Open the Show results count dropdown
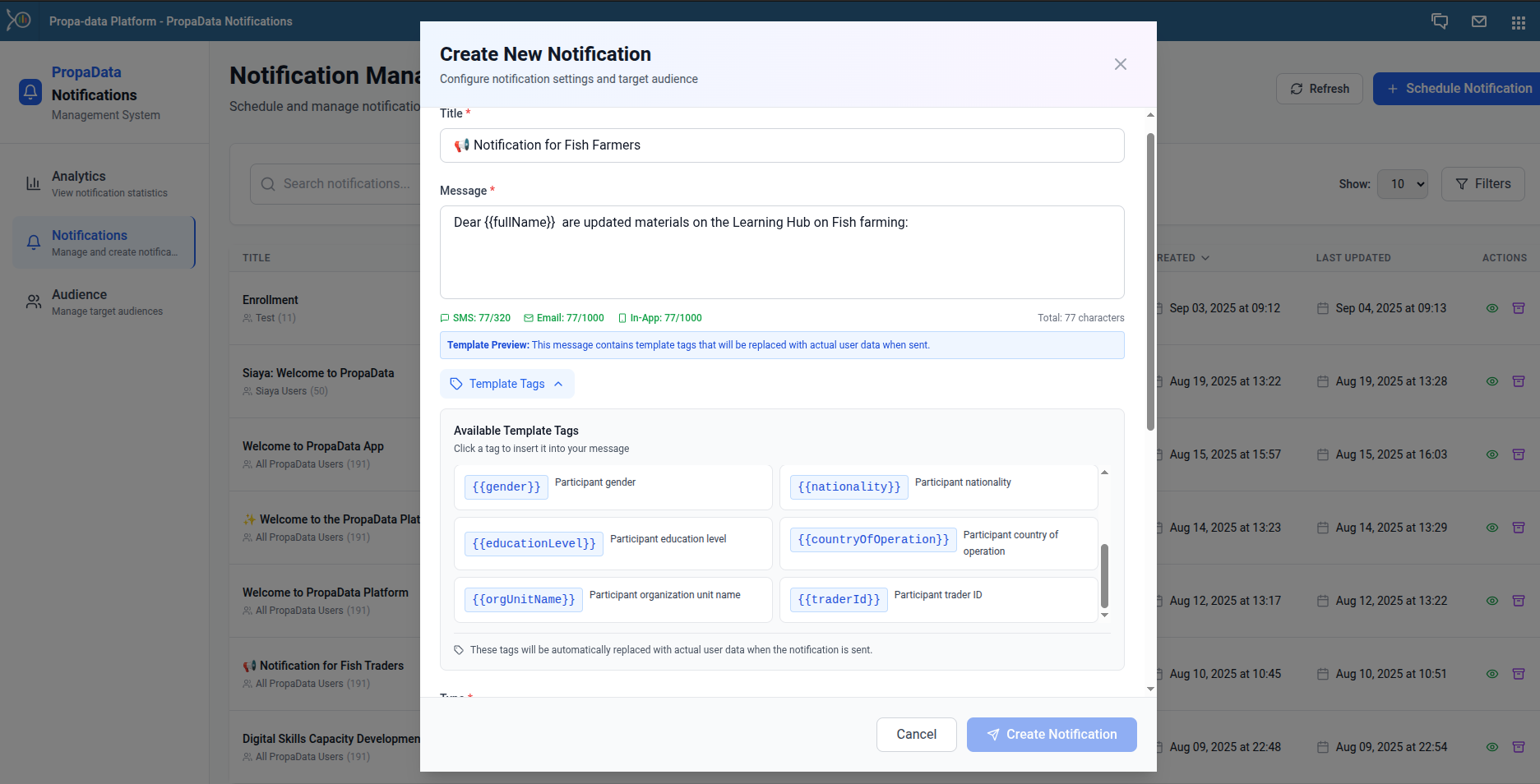Screen dimensions: 1540x784 point(1402,183)
